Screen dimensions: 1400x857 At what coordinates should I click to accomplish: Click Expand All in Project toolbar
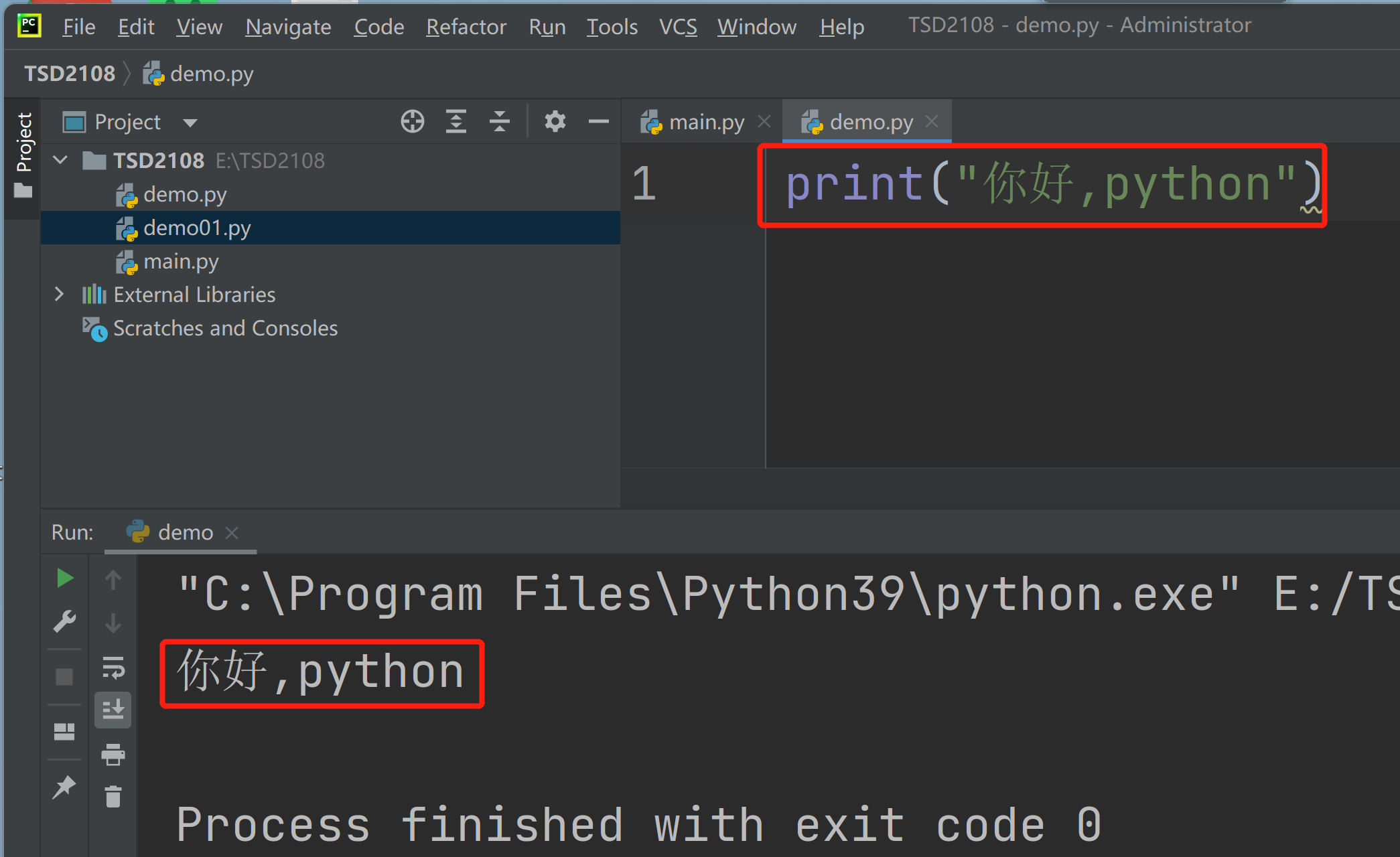click(x=456, y=122)
